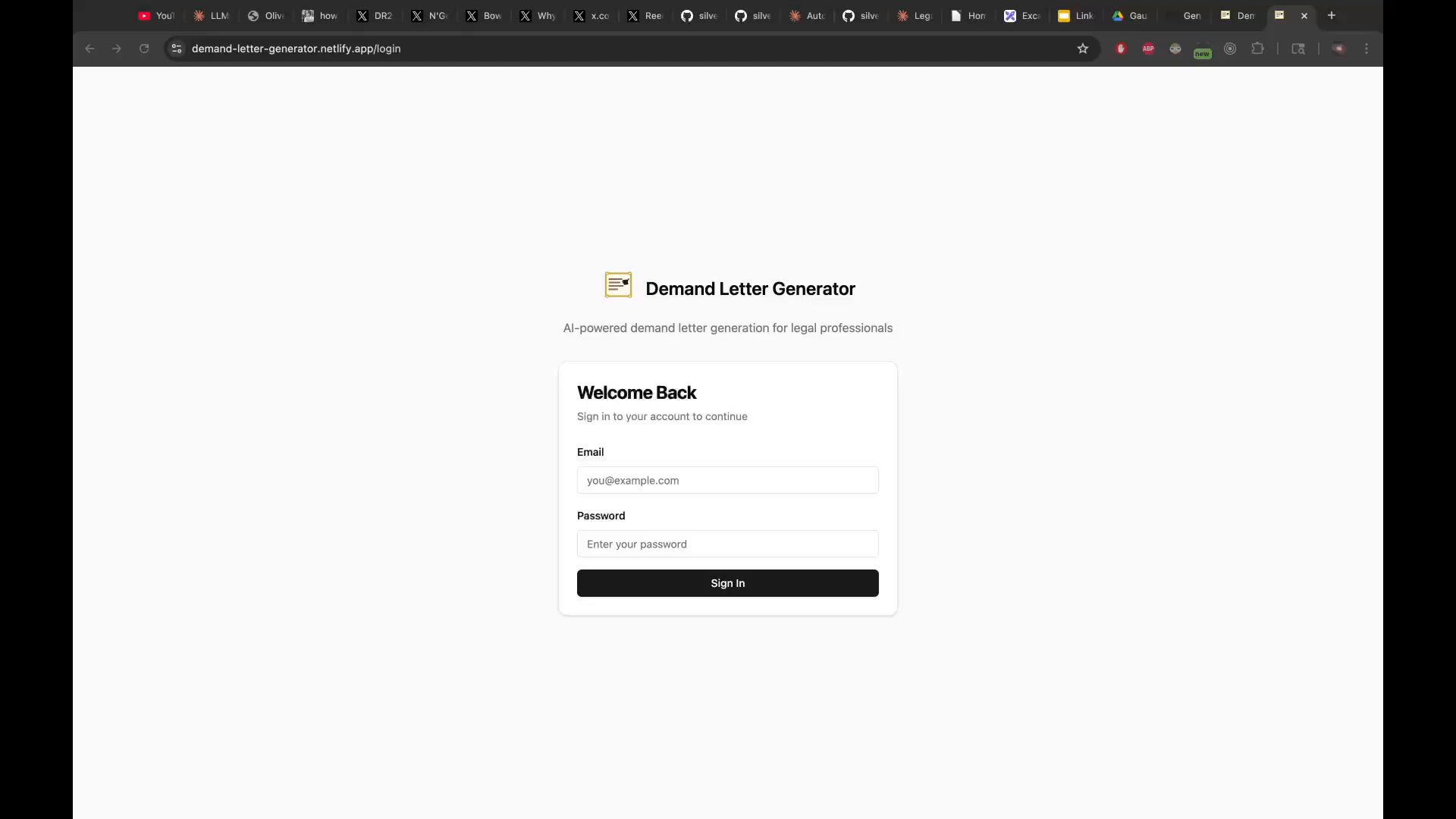Click the forward navigation arrow
Viewport: 1456px width, 819px height.
[x=116, y=49]
